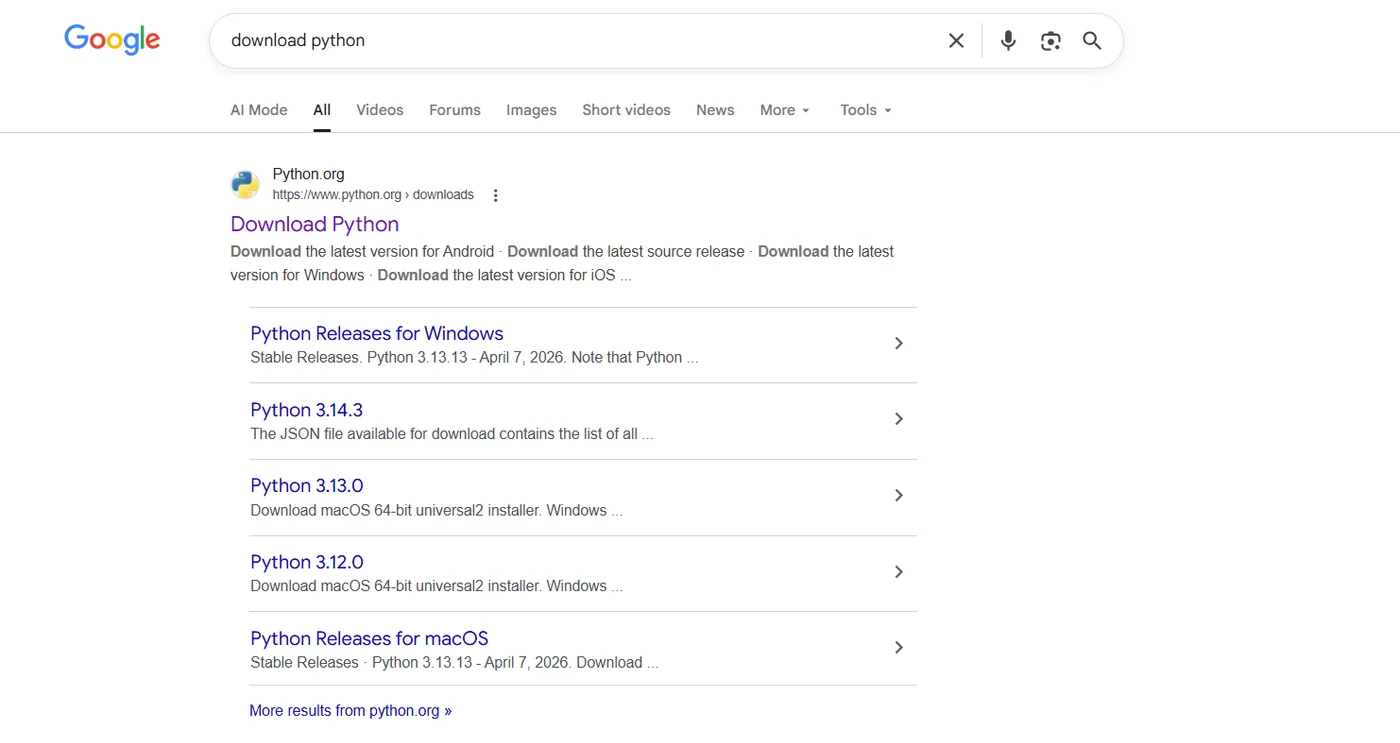Click chevron on Python Releases for macOS row
This screenshot has width=1400, height=743.
click(x=899, y=647)
